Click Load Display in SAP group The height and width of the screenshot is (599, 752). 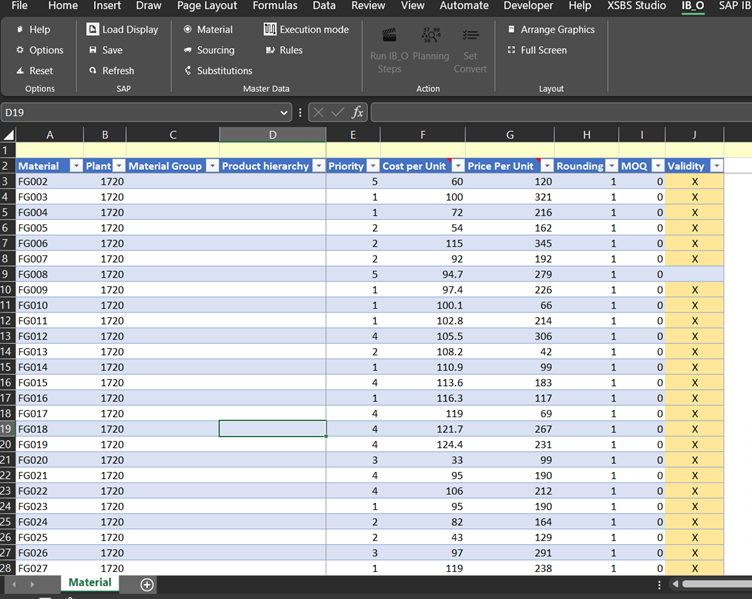point(122,30)
